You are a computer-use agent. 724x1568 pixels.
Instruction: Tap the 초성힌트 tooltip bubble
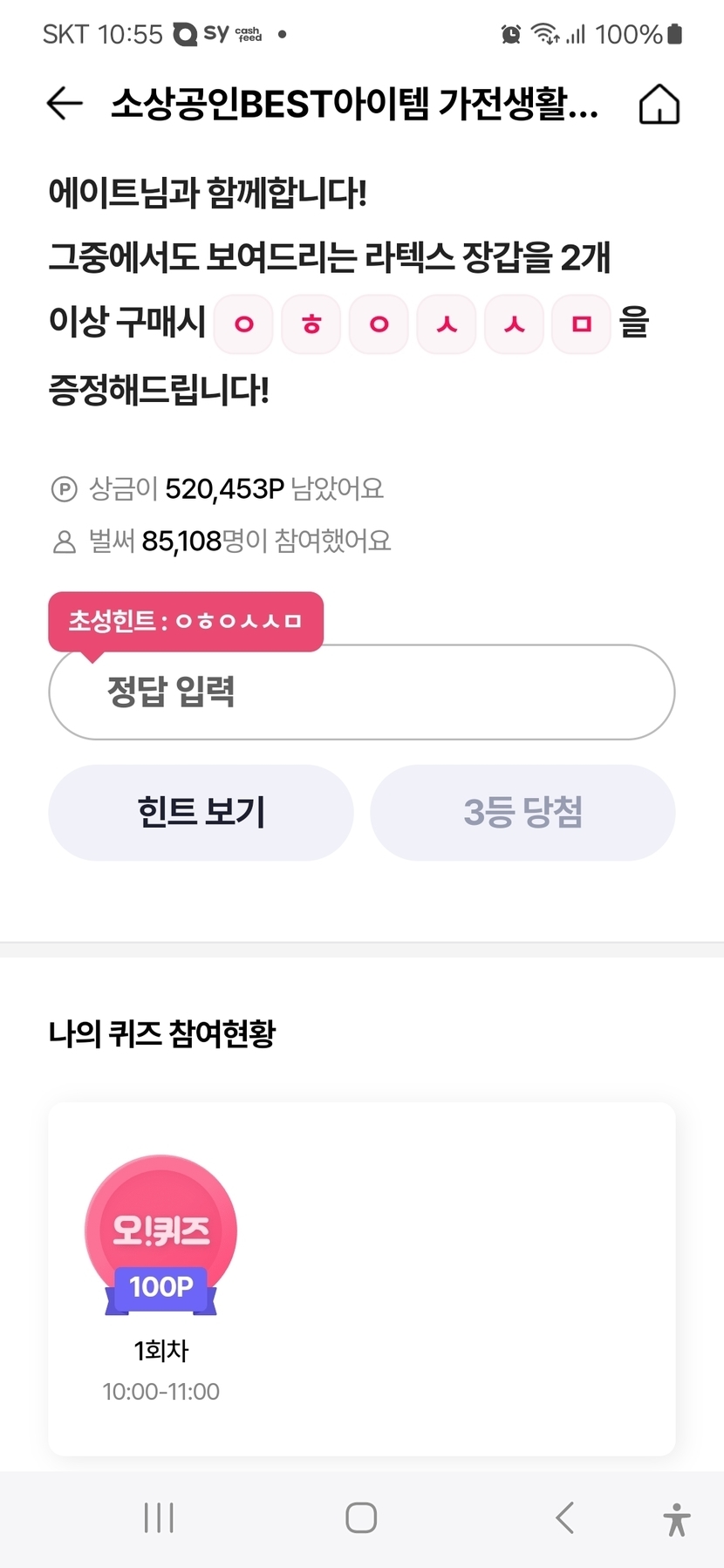coord(186,621)
